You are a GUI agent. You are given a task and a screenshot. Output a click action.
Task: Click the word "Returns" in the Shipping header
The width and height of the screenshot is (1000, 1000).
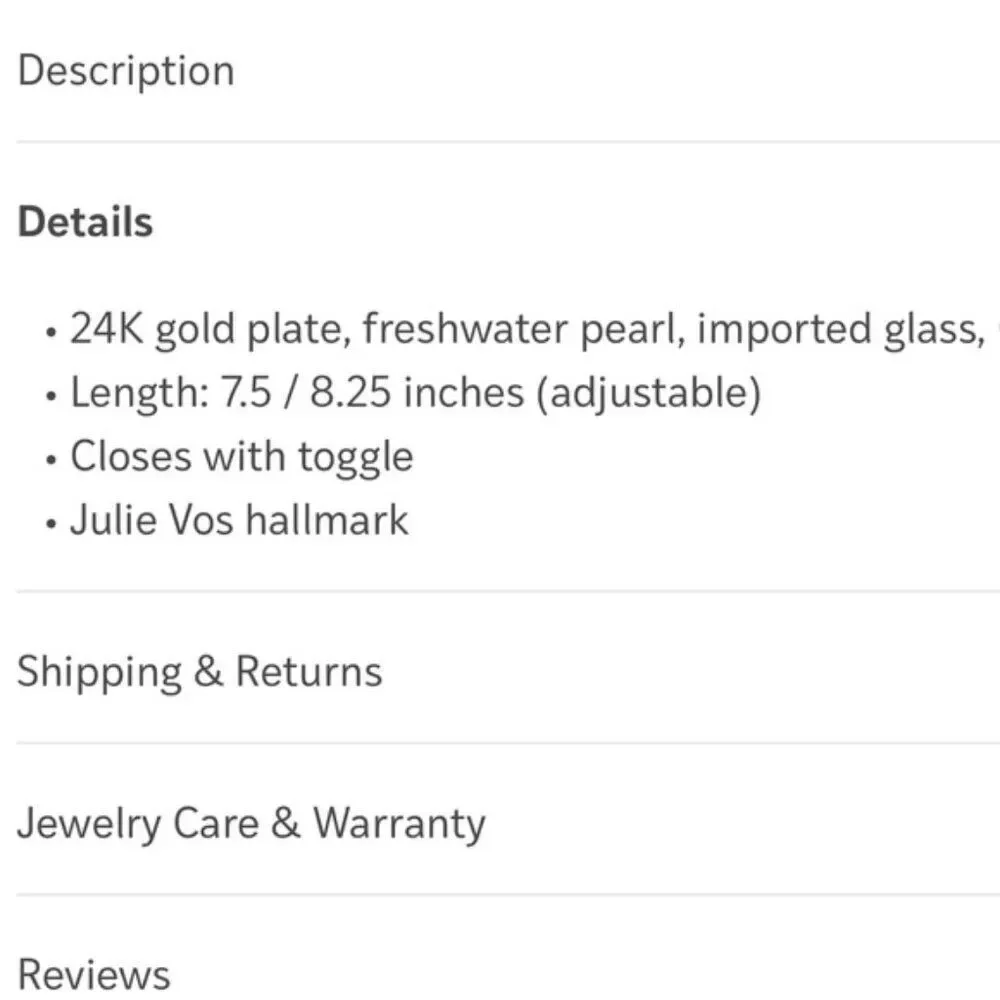308,671
